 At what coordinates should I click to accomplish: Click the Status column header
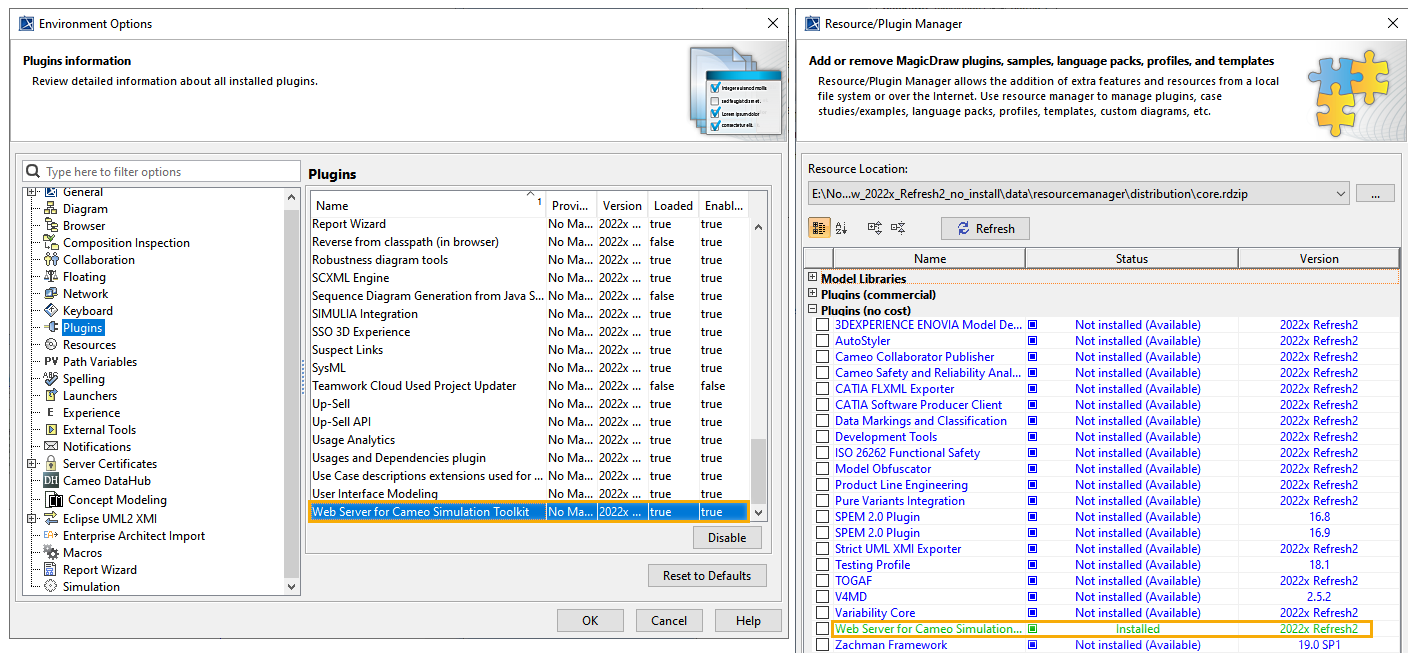point(1131,259)
